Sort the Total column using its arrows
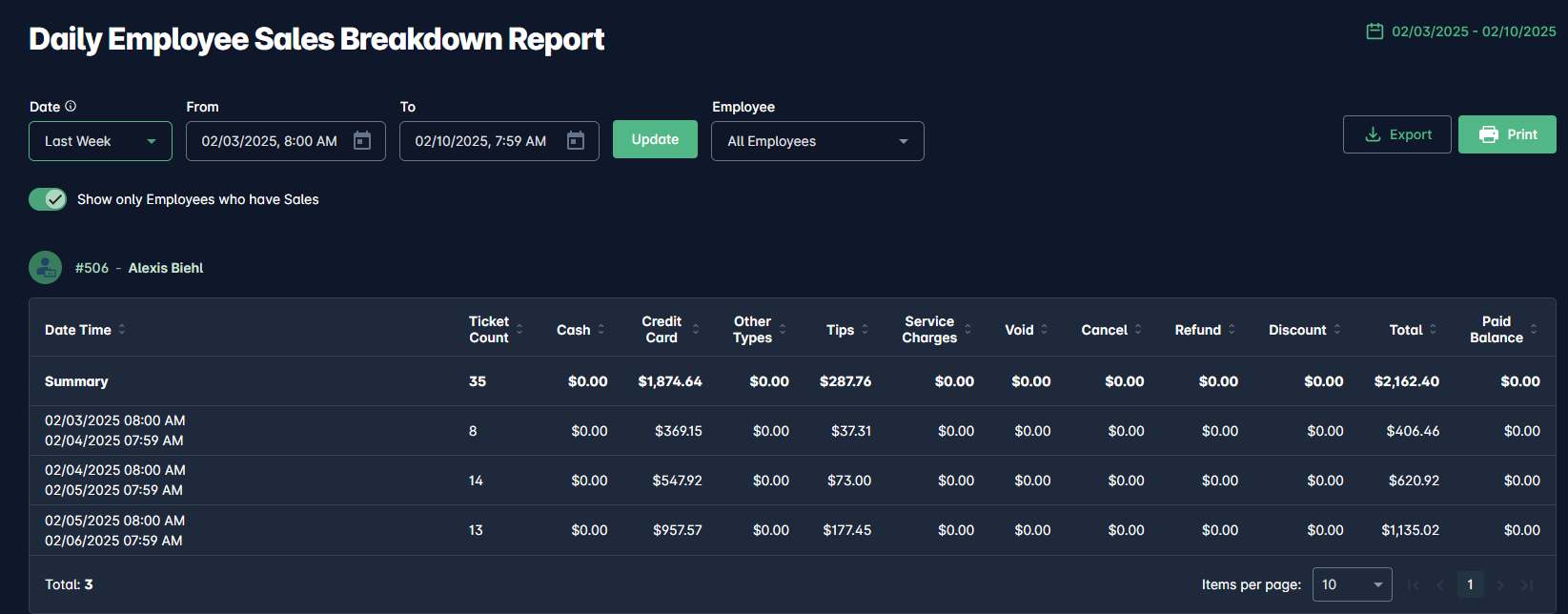This screenshot has height=614, width=1568. click(1433, 330)
